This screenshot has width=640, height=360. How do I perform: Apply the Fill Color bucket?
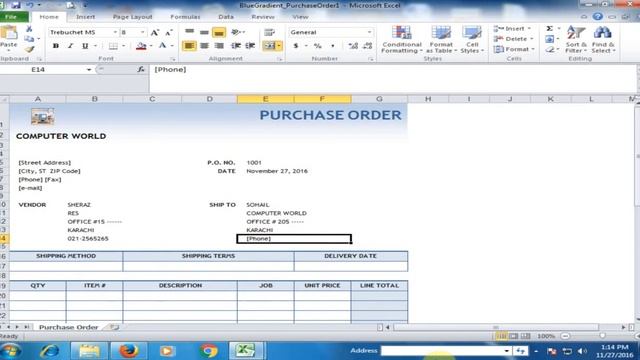tap(141, 46)
